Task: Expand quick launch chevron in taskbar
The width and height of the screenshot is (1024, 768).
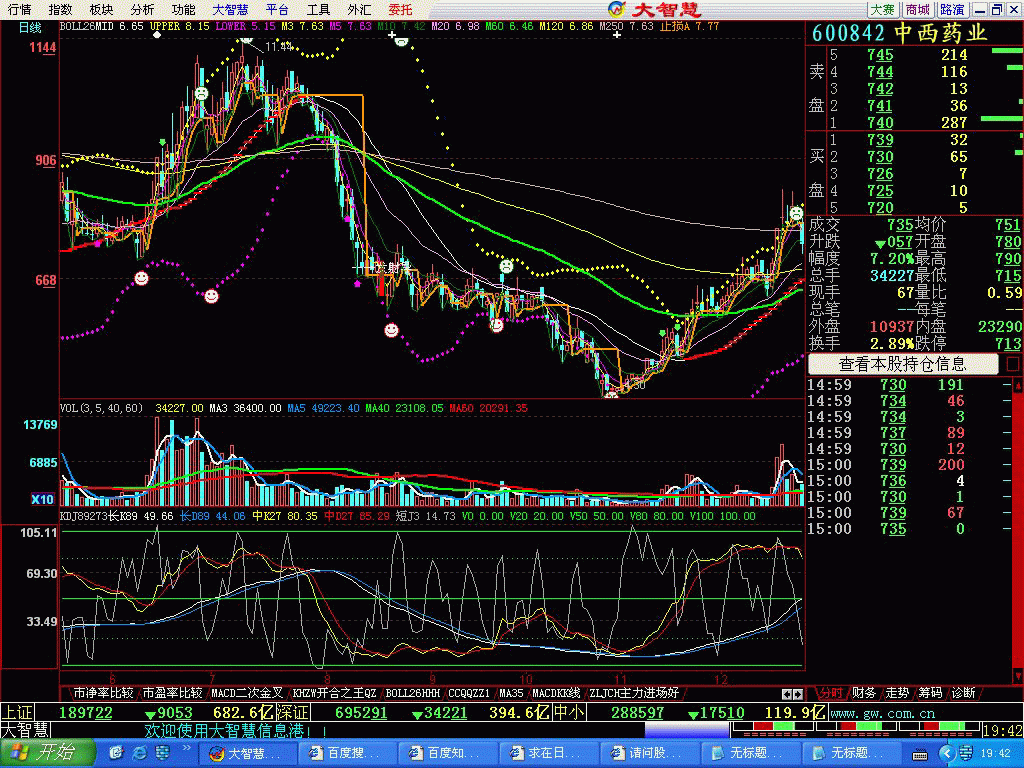Action: [186, 748]
